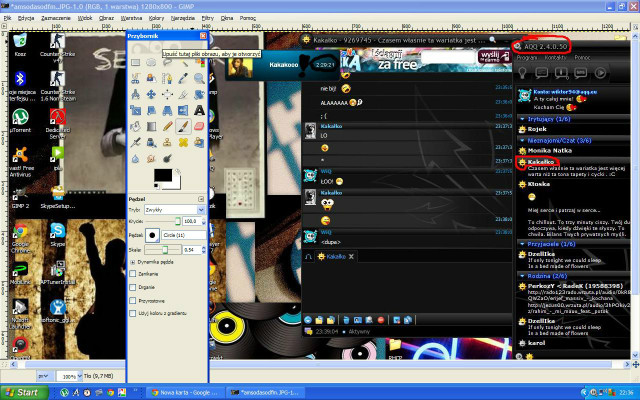Open the px units dropdown in status bar
Image resolution: width=640 pixels, height=400 pixels.
click(x=44, y=376)
